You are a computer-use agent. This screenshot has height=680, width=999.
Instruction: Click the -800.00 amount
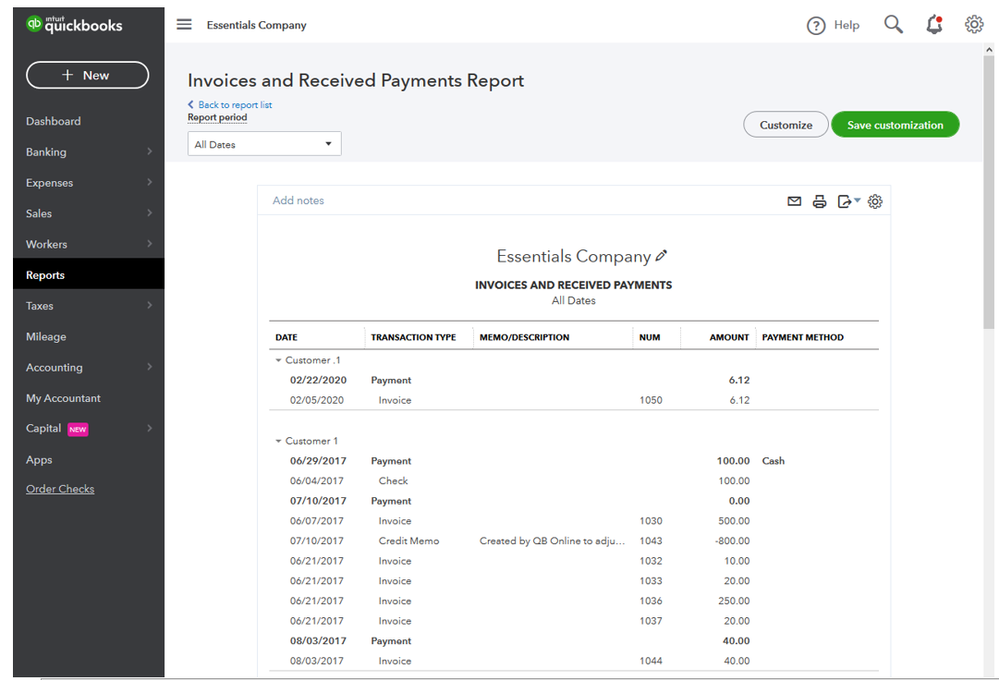732,540
